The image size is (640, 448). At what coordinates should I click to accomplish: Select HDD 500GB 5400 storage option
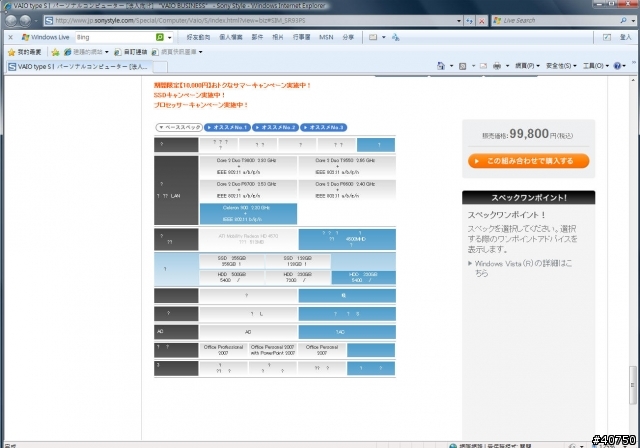[232, 277]
